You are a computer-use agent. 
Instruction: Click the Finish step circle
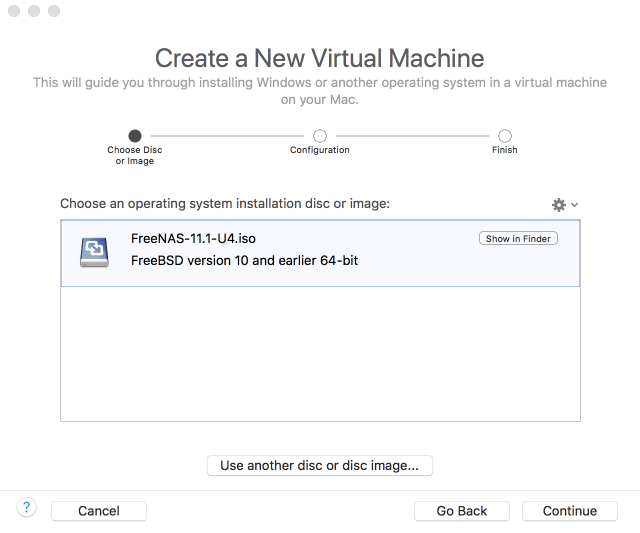(505, 135)
